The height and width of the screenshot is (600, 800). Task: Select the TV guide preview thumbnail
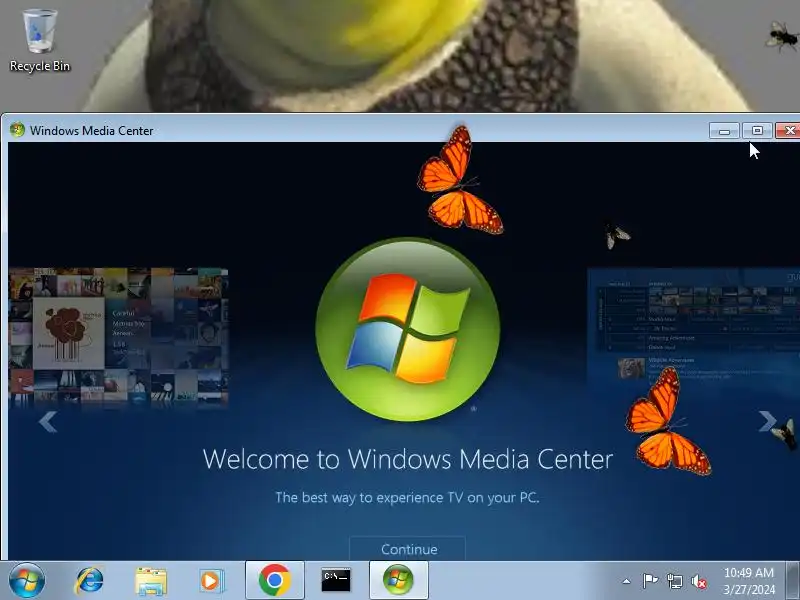[693, 327]
